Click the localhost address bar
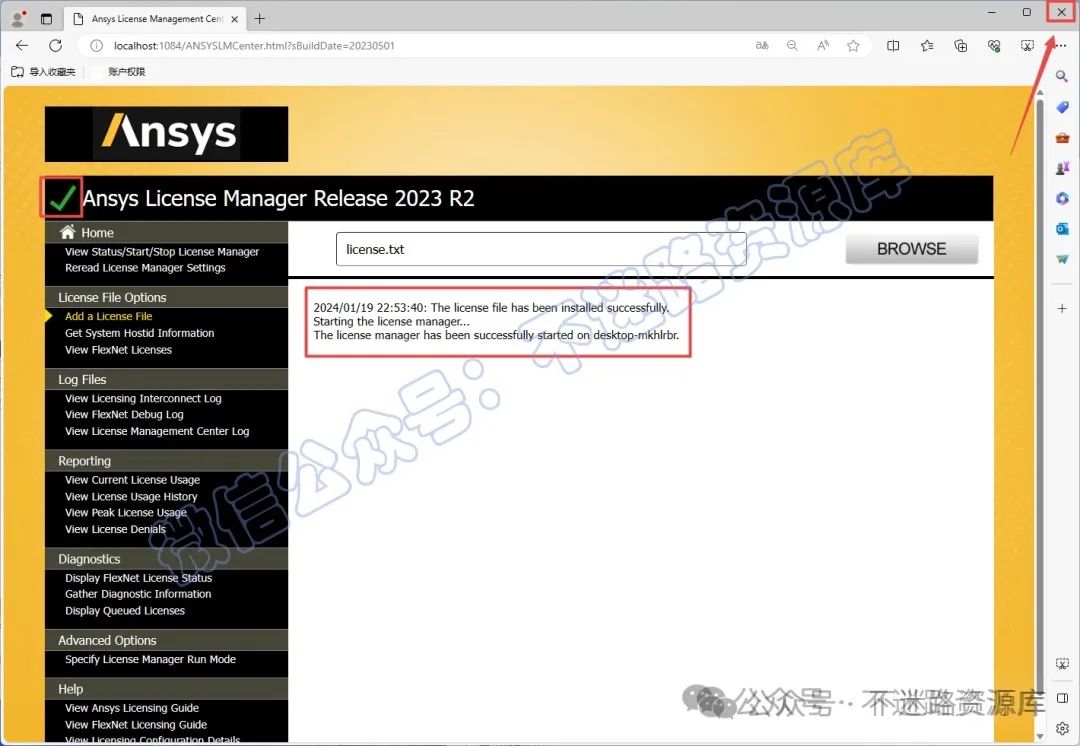The width and height of the screenshot is (1080, 746). [427, 45]
